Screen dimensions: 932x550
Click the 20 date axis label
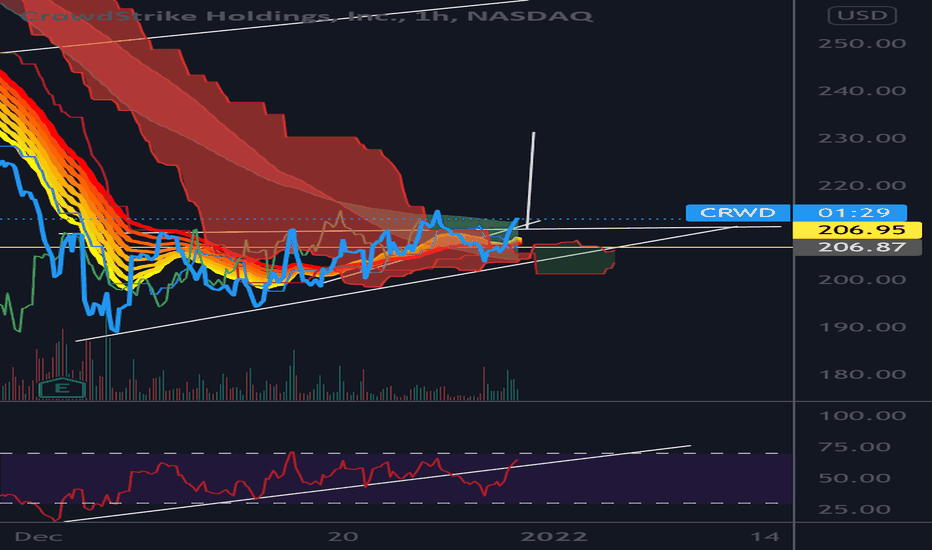click(x=344, y=537)
